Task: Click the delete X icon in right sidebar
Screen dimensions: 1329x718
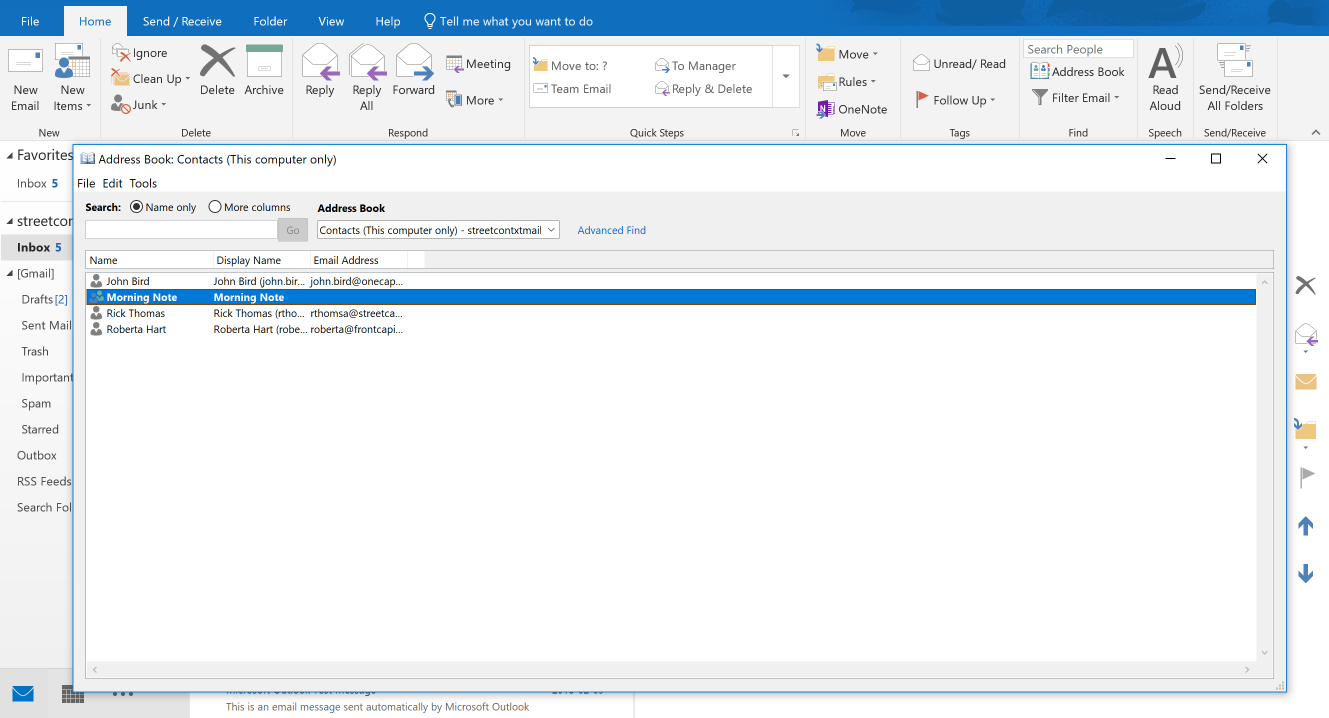Action: point(1305,285)
